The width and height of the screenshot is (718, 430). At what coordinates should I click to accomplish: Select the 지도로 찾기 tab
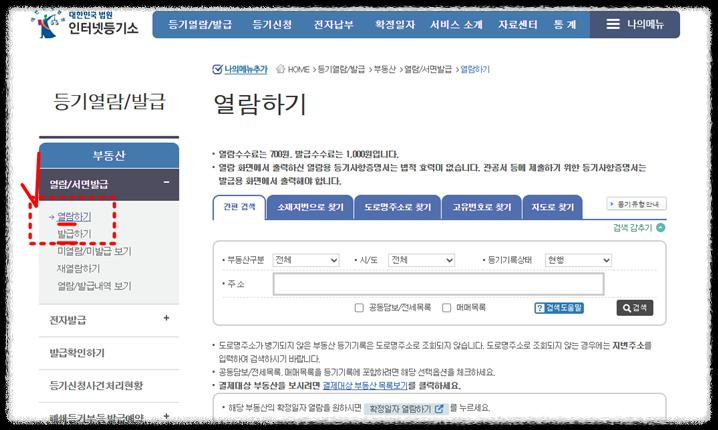click(552, 207)
